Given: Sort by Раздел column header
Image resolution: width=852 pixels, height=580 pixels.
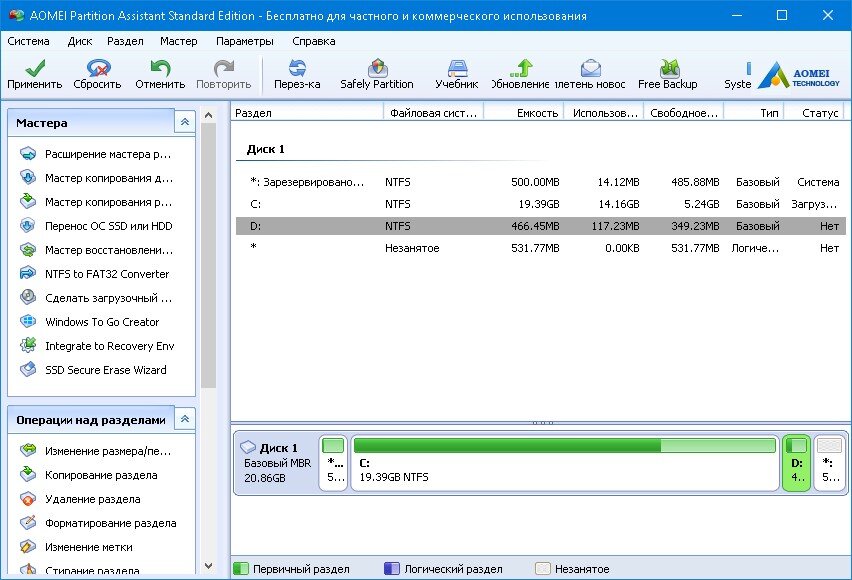Looking at the screenshot, I should tap(308, 113).
